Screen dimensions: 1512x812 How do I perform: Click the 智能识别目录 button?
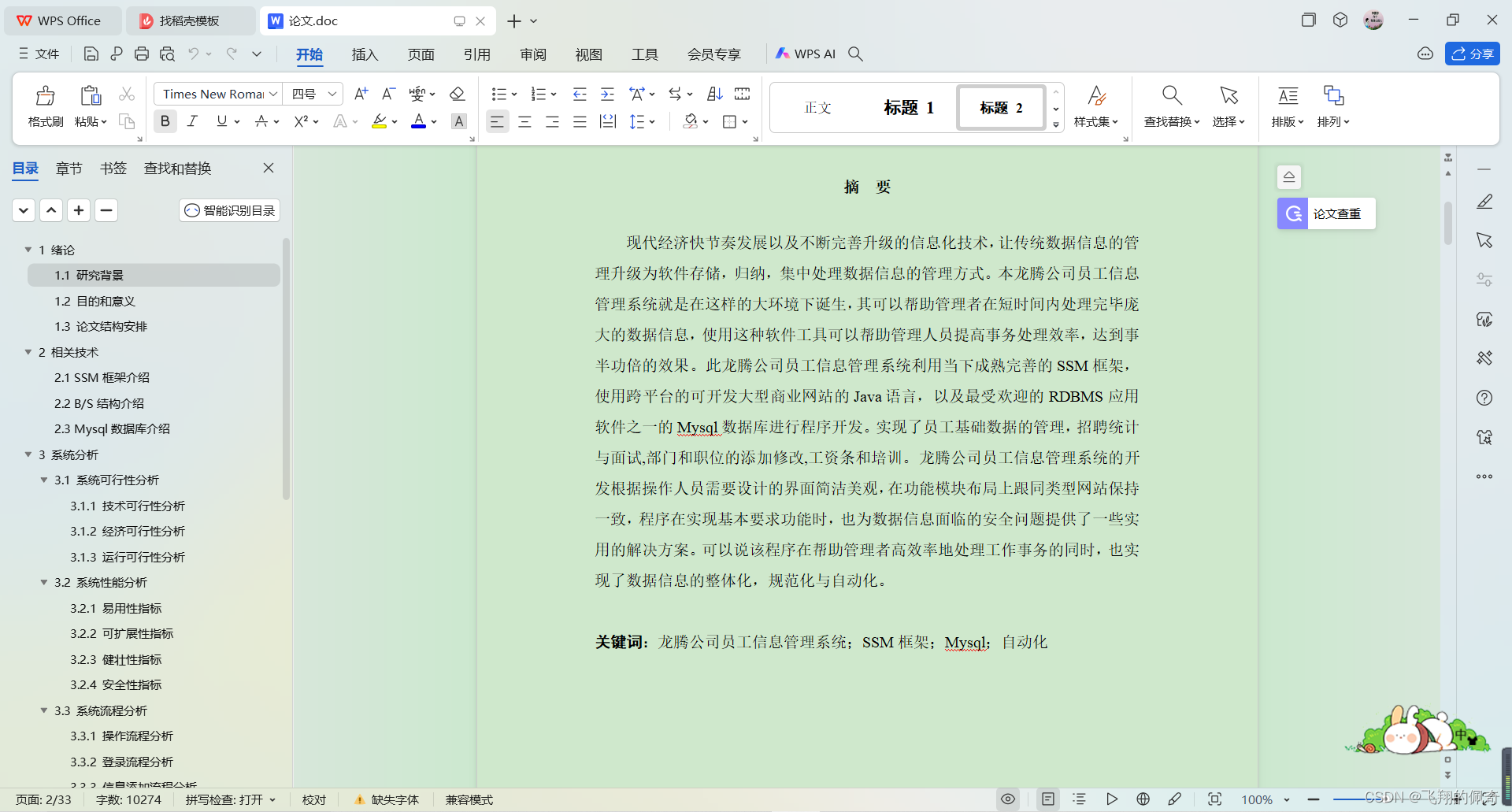point(230,210)
